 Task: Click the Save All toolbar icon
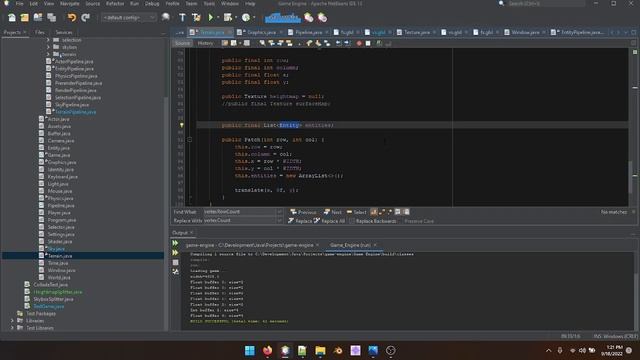coord(51,18)
